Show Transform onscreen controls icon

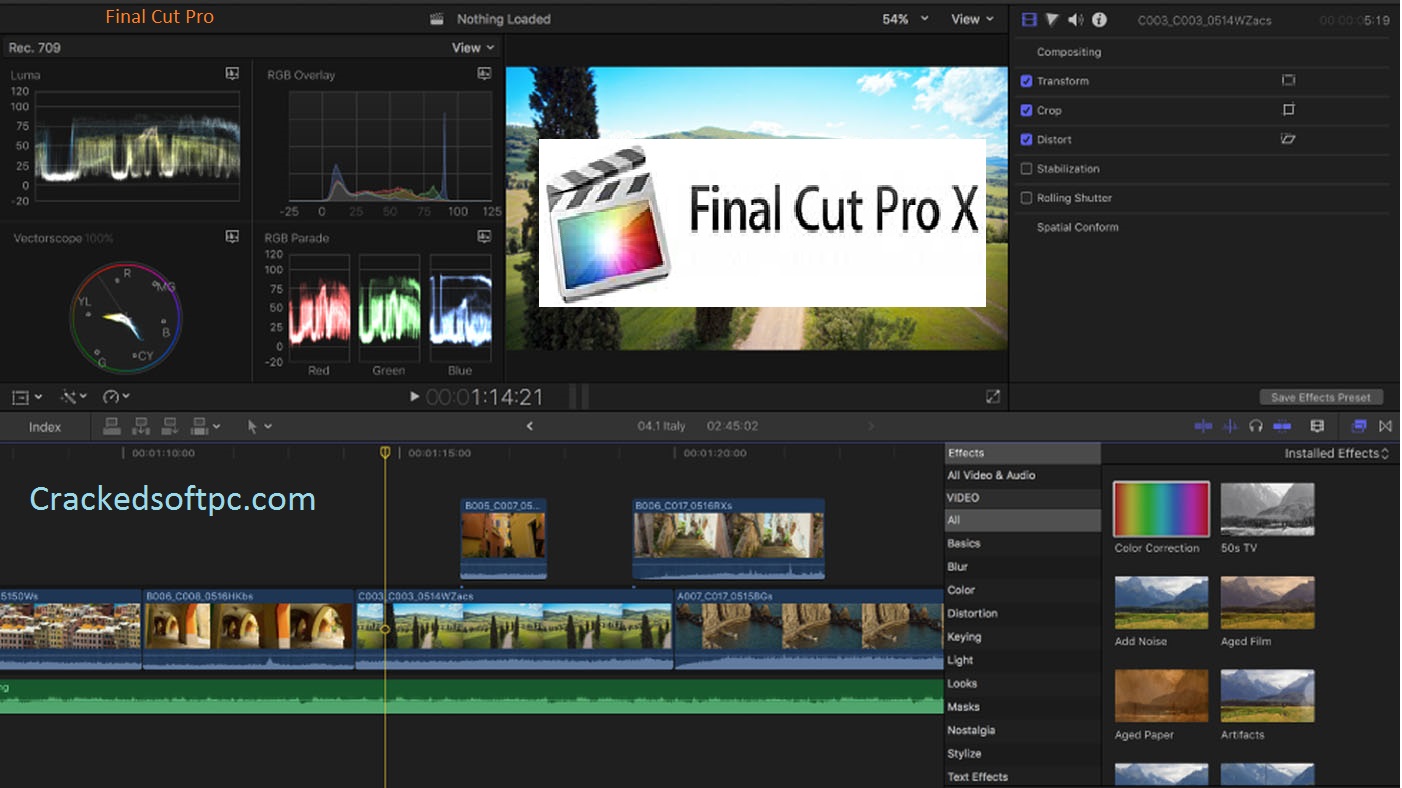point(1288,81)
